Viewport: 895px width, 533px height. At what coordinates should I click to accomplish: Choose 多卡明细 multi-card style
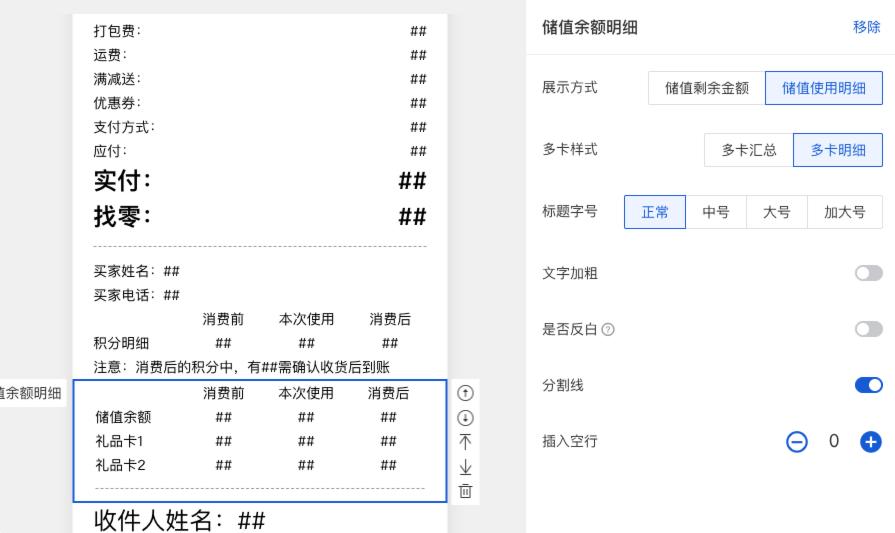(x=838, y=150)
